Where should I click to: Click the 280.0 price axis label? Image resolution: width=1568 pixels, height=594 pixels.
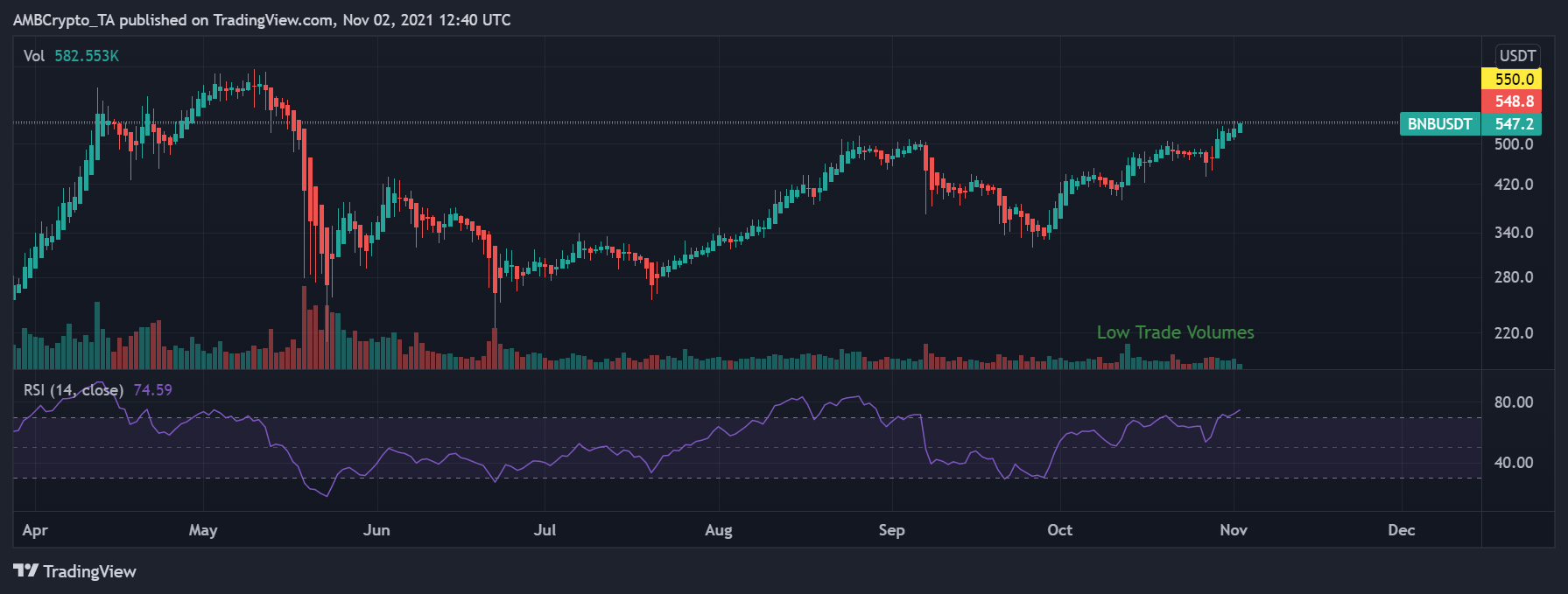click(x=1514, y=277)
